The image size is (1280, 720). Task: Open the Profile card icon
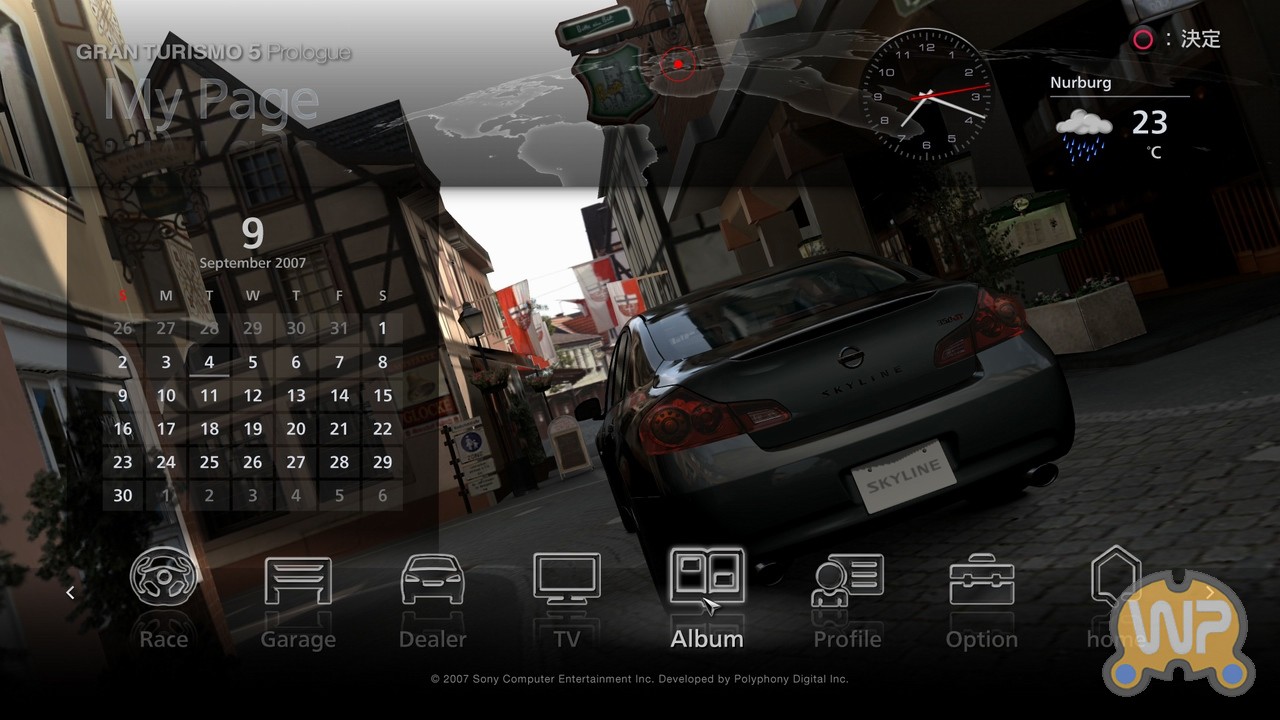click(847, 580)
